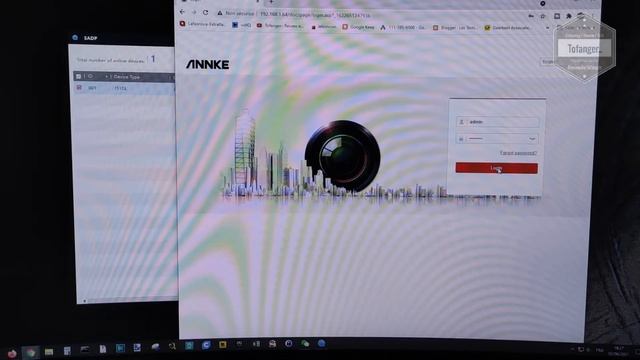The height and width of the screenshot is (360, 640).
Task: Sort by Device Type column in SADP
Action: [x=127, y=77]
